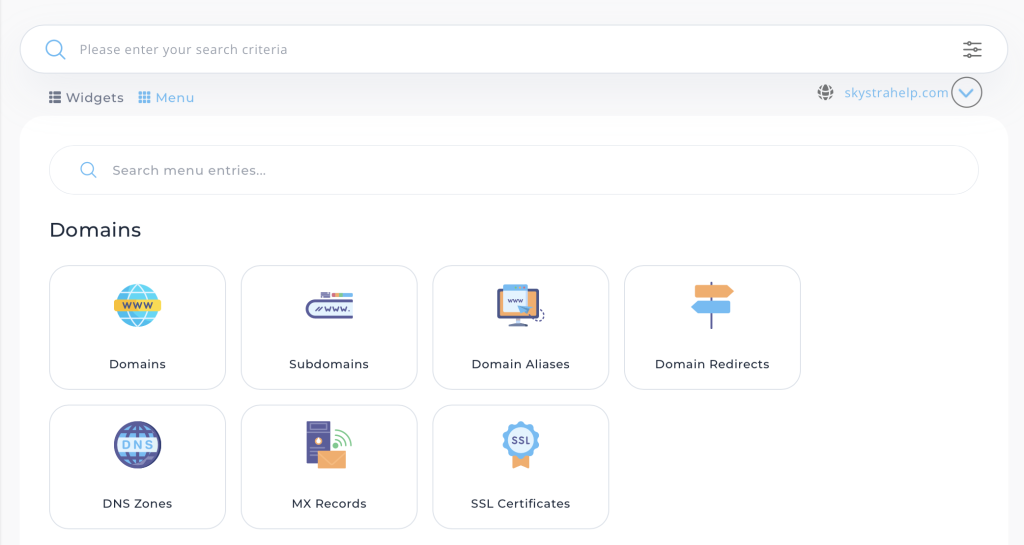Viewport: 1024px width, 545px height.
Task: Click magnifier icon in menu entries search
Action: tap(88, 170)
